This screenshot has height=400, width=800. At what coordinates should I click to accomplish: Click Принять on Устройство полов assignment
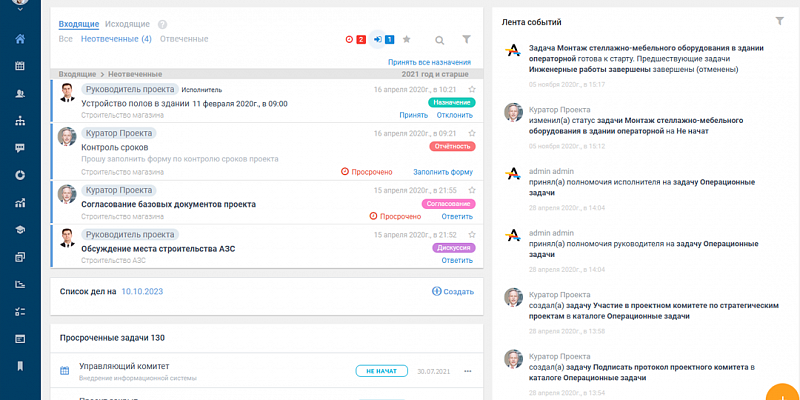[x=413, y=115]
